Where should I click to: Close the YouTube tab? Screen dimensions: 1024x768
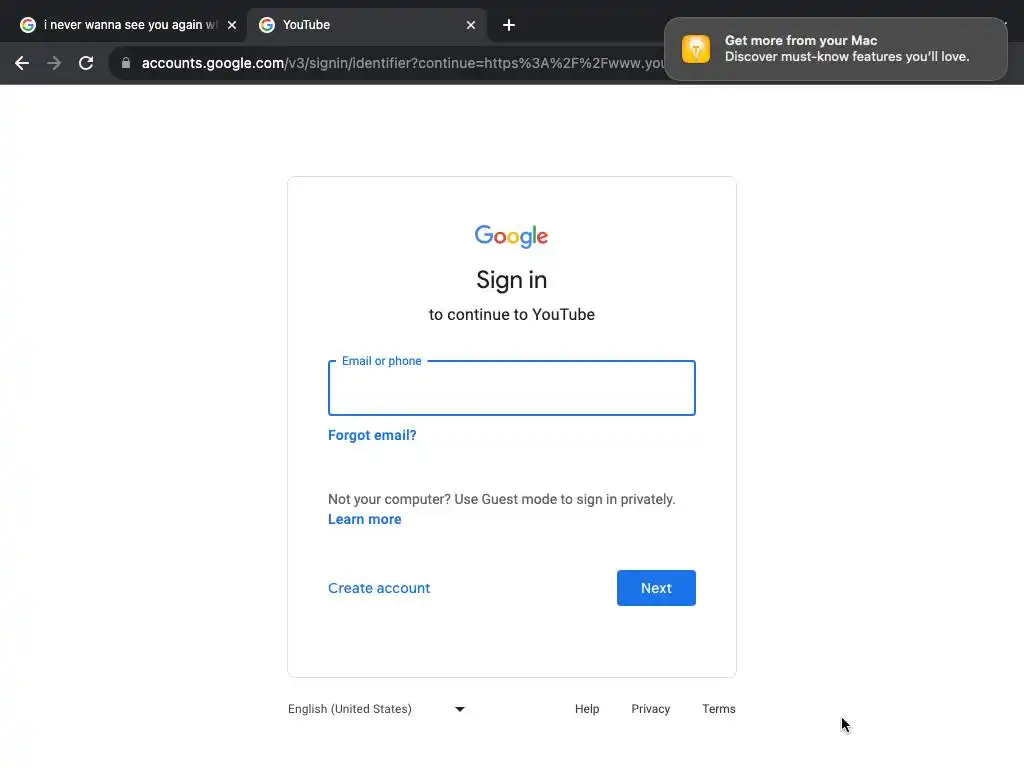(x=471, y=25)
